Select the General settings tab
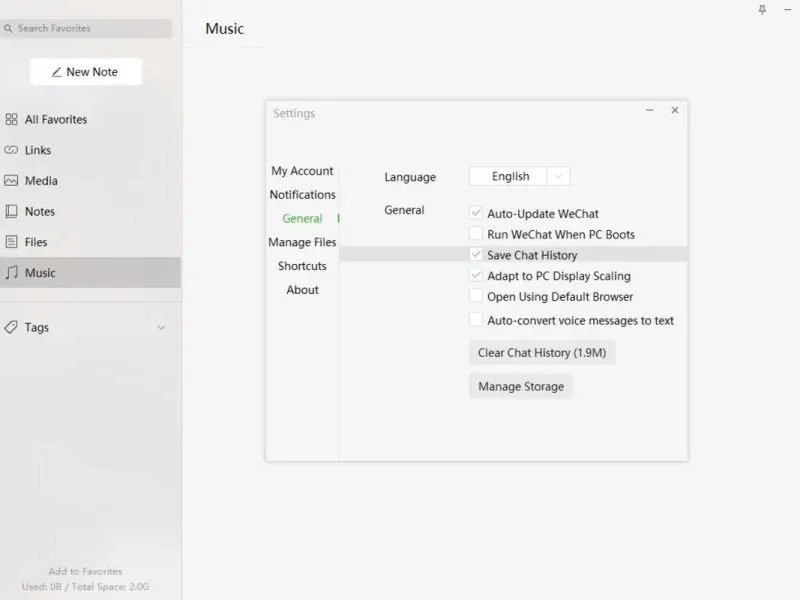Image resolution: width=800 pixels, height=600 pixels. 302,218
